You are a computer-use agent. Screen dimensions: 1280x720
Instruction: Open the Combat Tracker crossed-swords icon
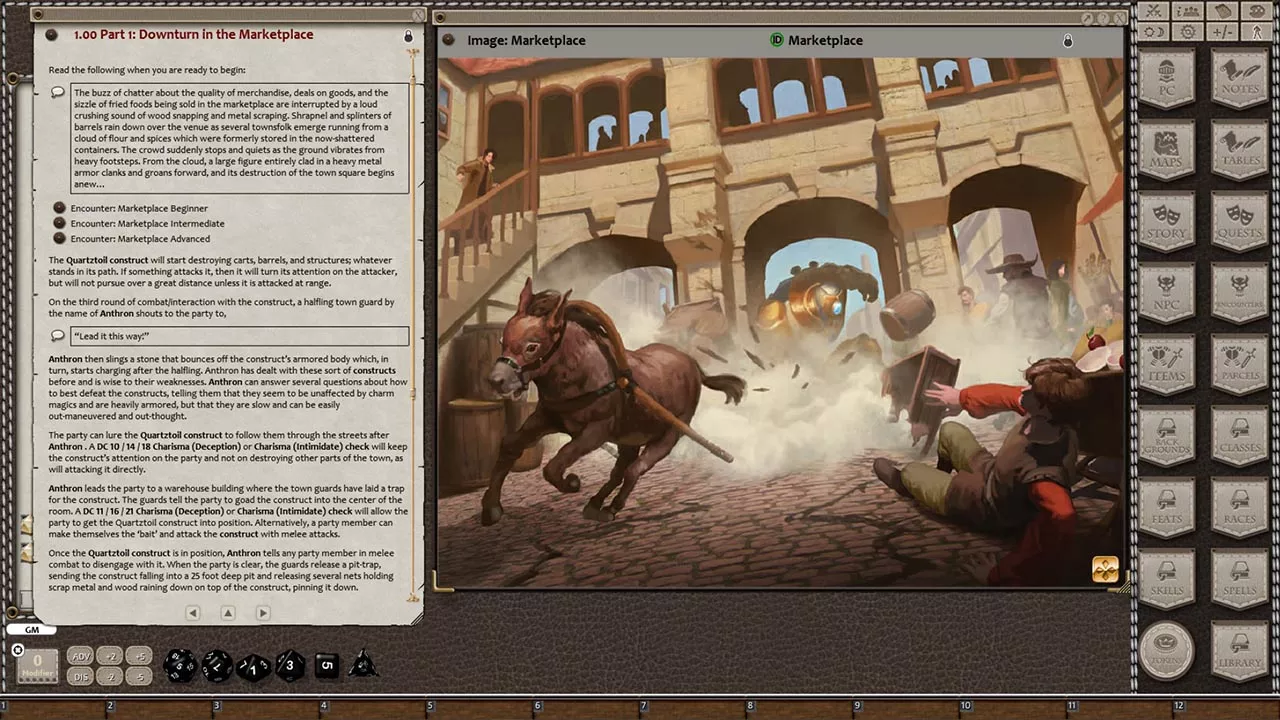click(x=1153, y=11)
